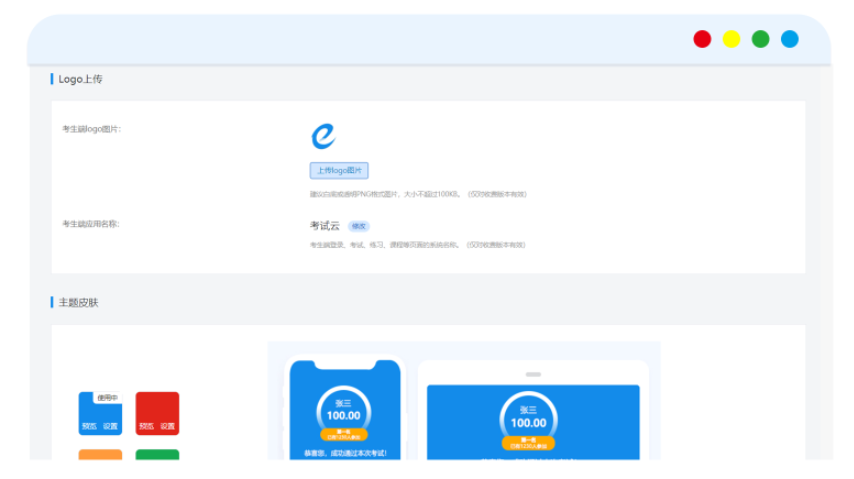Viewport: 854px width, 479px height.
Task: Click the blue circle in the title bar
Action: tap(789, 39)
